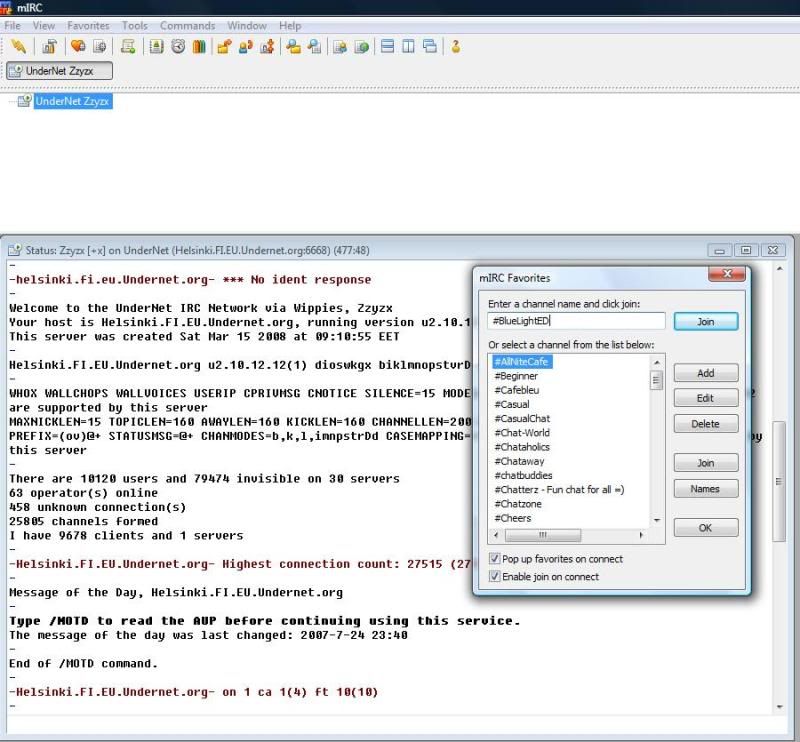Select #Cafebleu in the favorites list
800x742 pixels.
[x=516, y=390]
